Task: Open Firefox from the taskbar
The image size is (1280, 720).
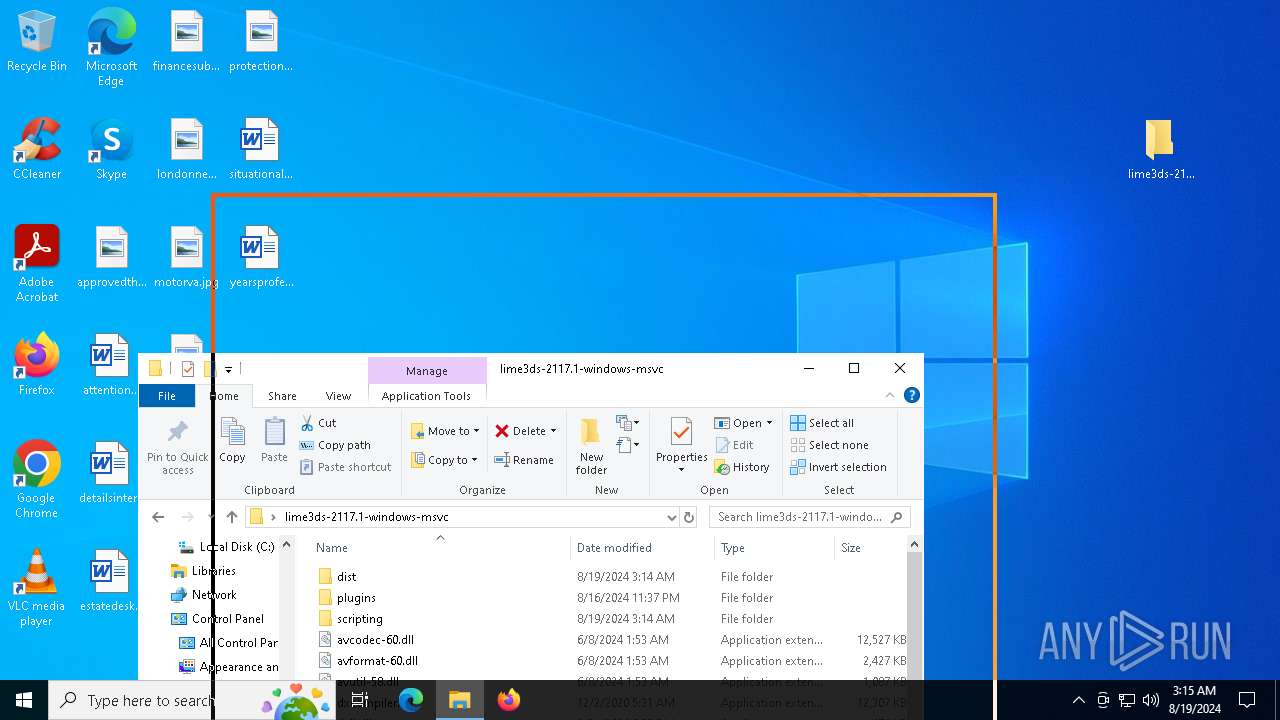Action: click(509, 700)
